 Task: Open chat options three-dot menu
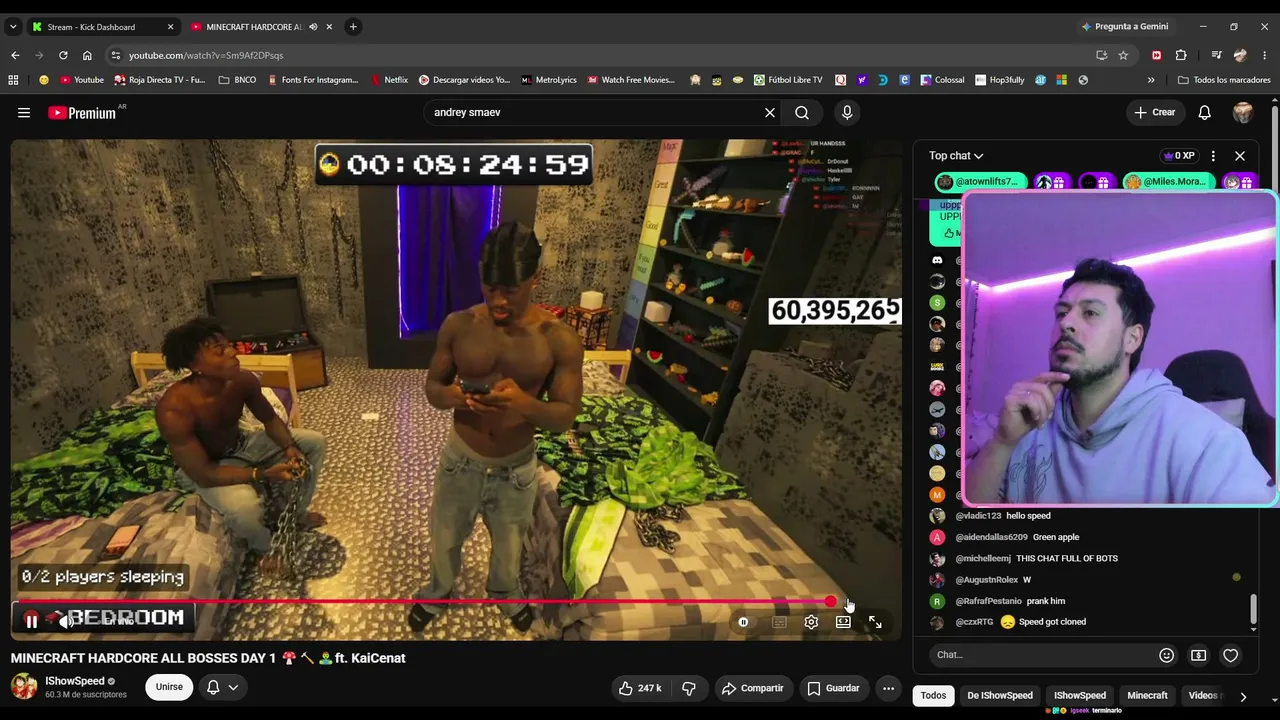point(1213,156)
